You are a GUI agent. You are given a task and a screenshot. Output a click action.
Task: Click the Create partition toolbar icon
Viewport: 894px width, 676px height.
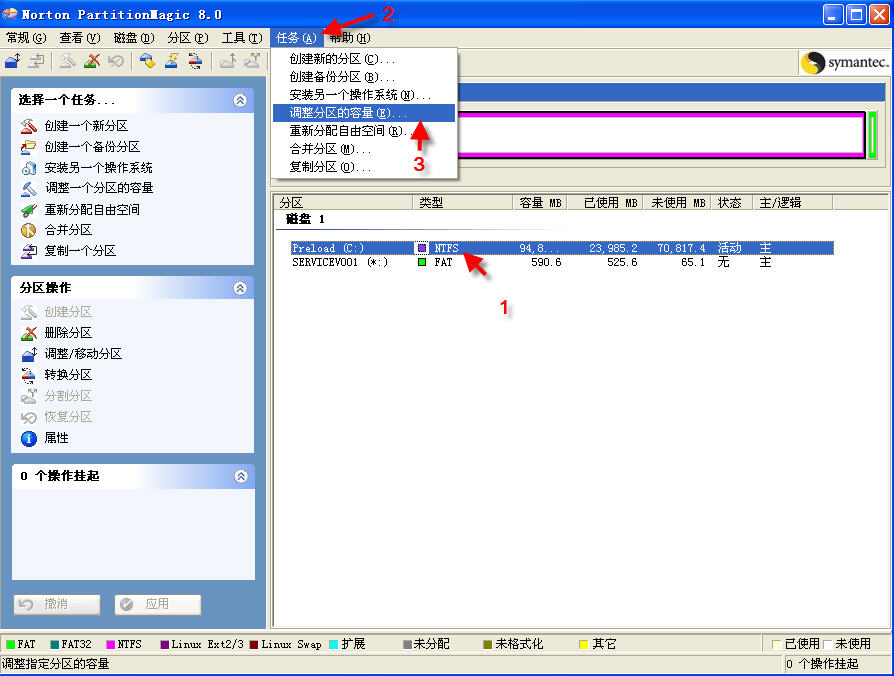click(67, 61)
